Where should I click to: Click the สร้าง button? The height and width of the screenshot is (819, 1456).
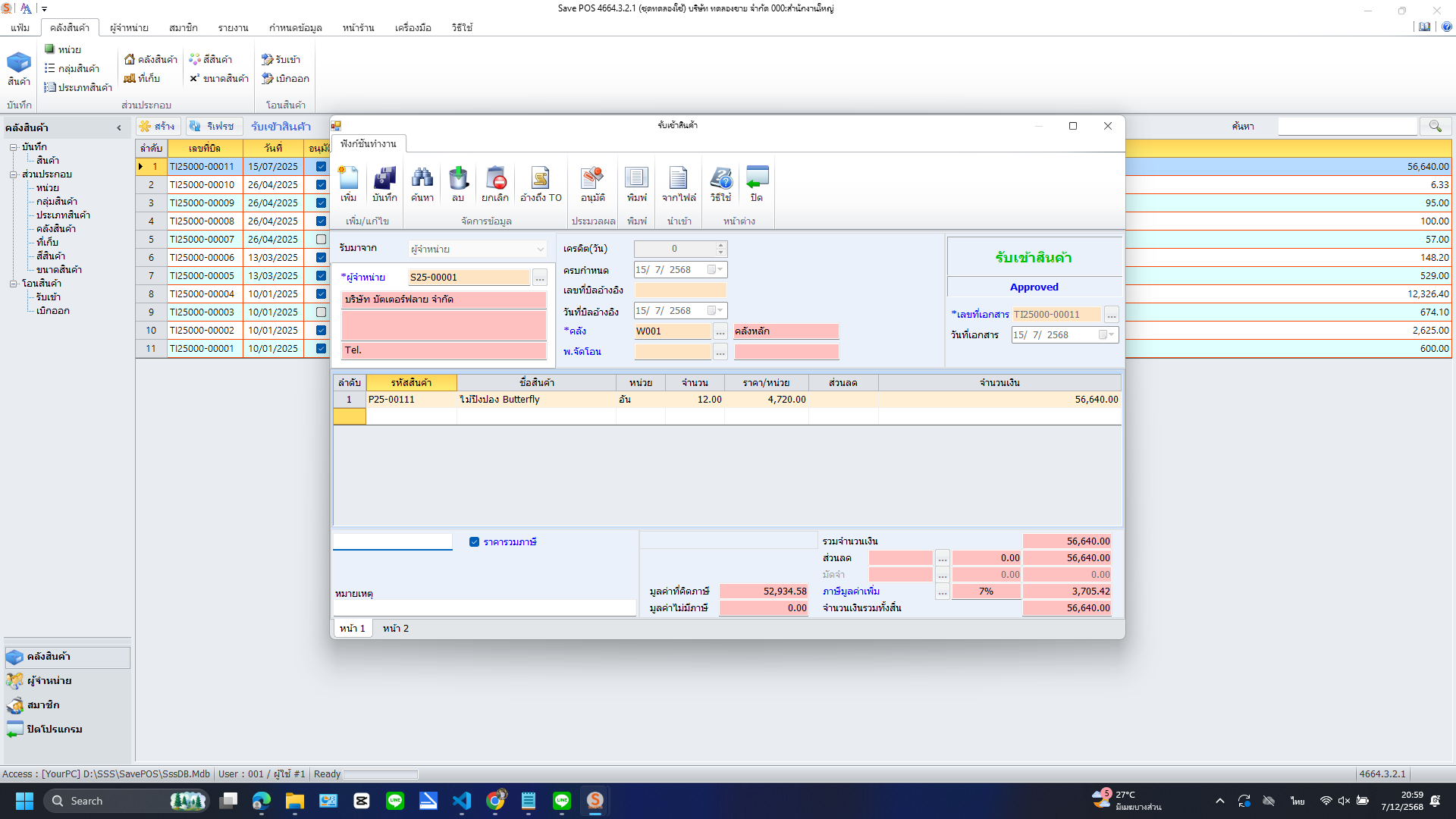158,126
